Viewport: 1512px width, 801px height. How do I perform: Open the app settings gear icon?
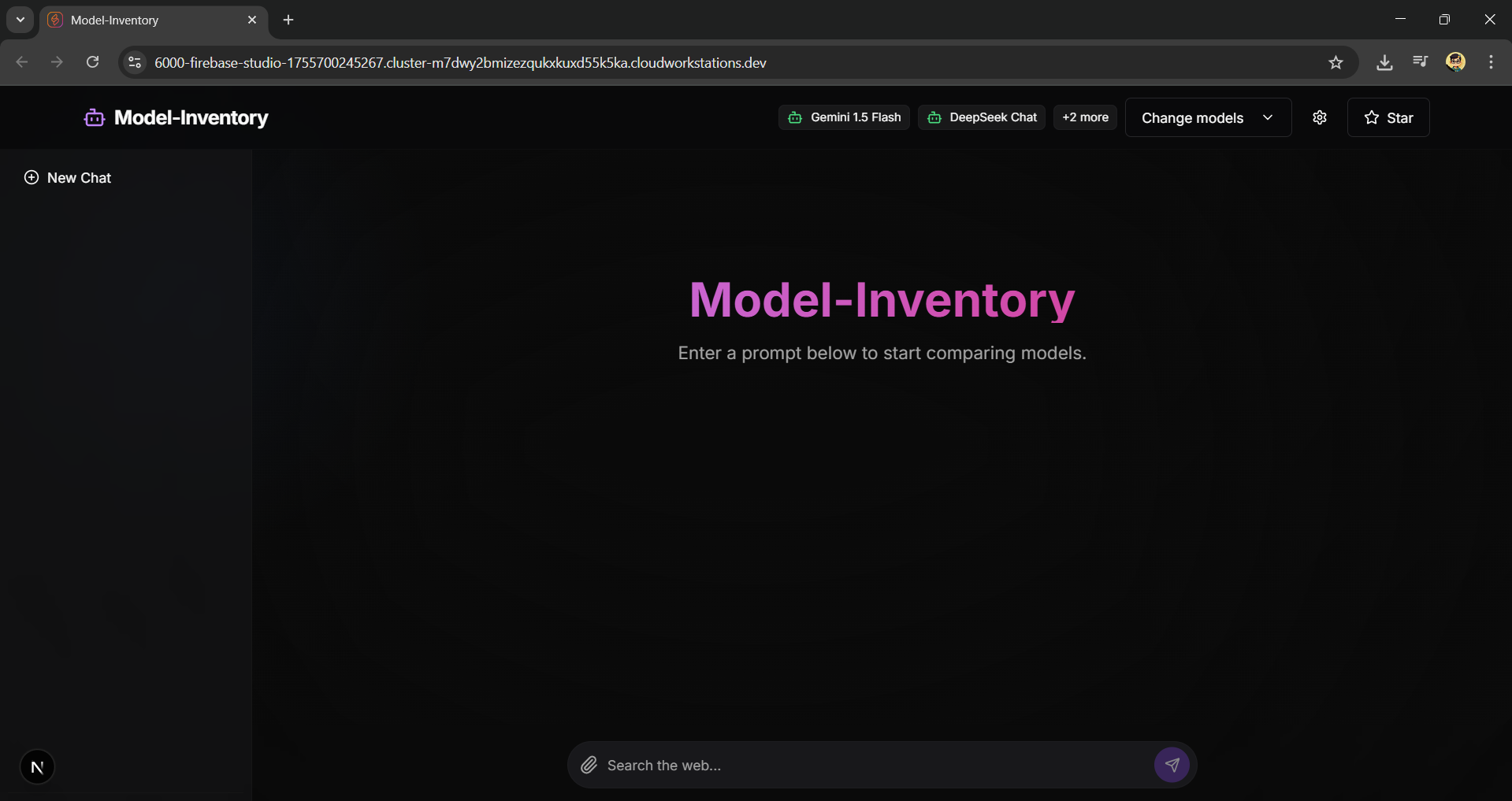click(x=1320, y=117)
